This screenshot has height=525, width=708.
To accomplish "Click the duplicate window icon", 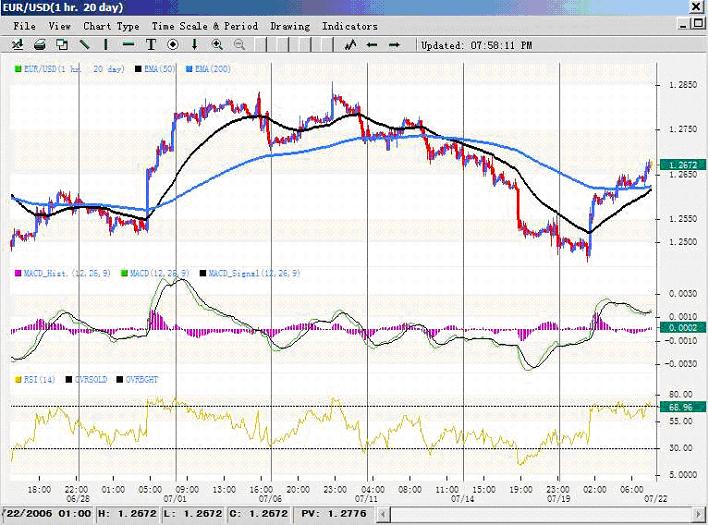I will click(x=62, y=45).
